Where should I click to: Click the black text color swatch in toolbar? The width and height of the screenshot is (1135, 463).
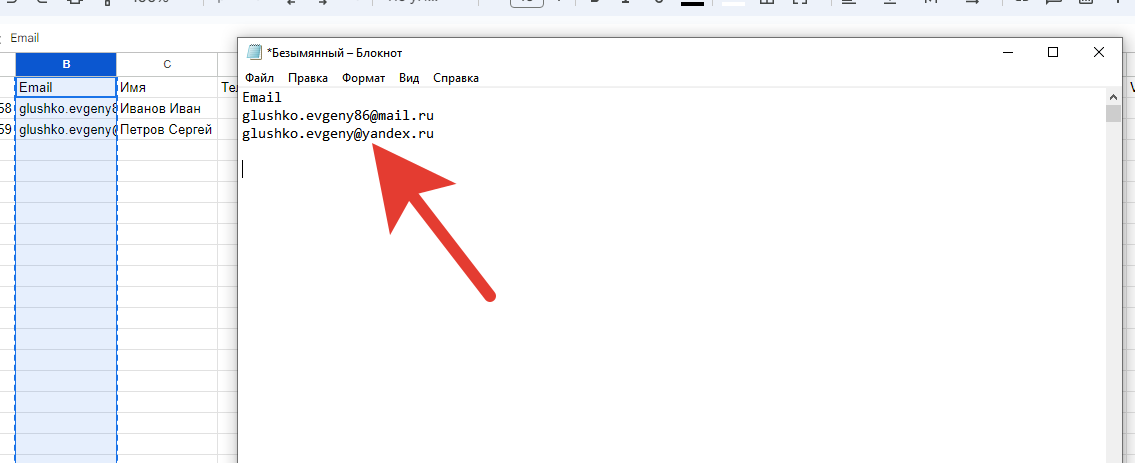coord(692,3)
